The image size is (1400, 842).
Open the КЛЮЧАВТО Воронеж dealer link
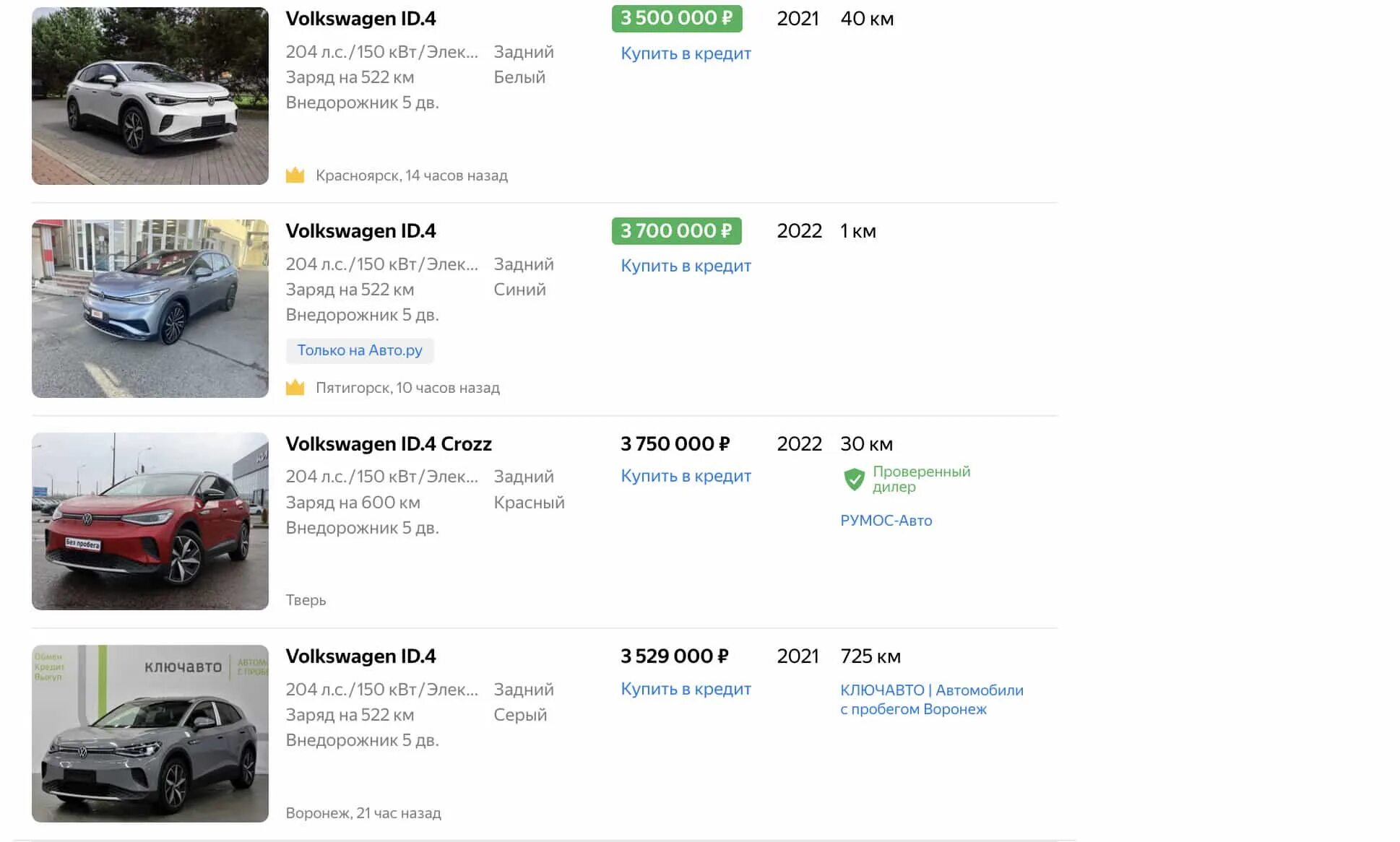point(931,699)
